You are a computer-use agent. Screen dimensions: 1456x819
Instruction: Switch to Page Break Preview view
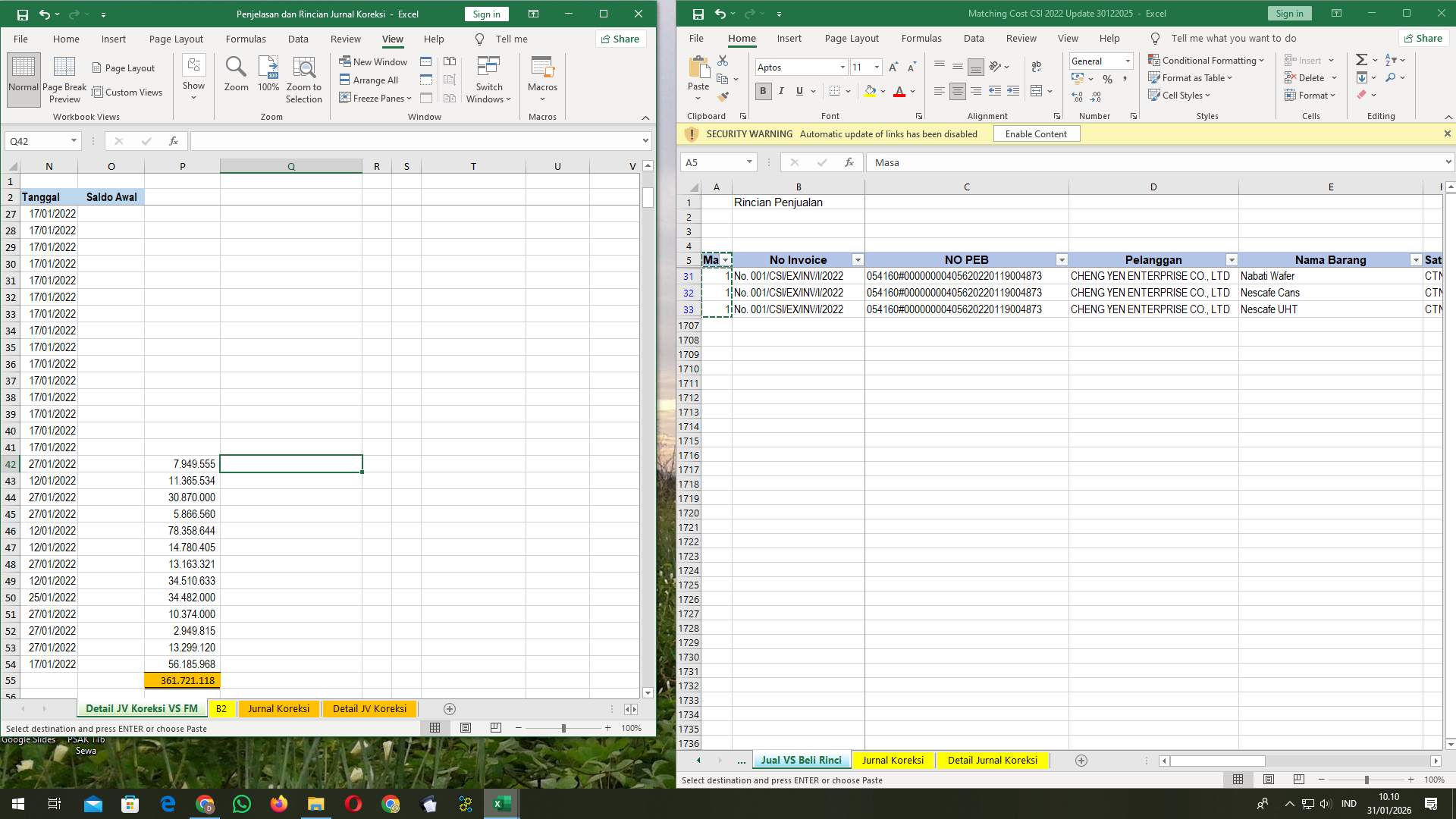point(64,79)
